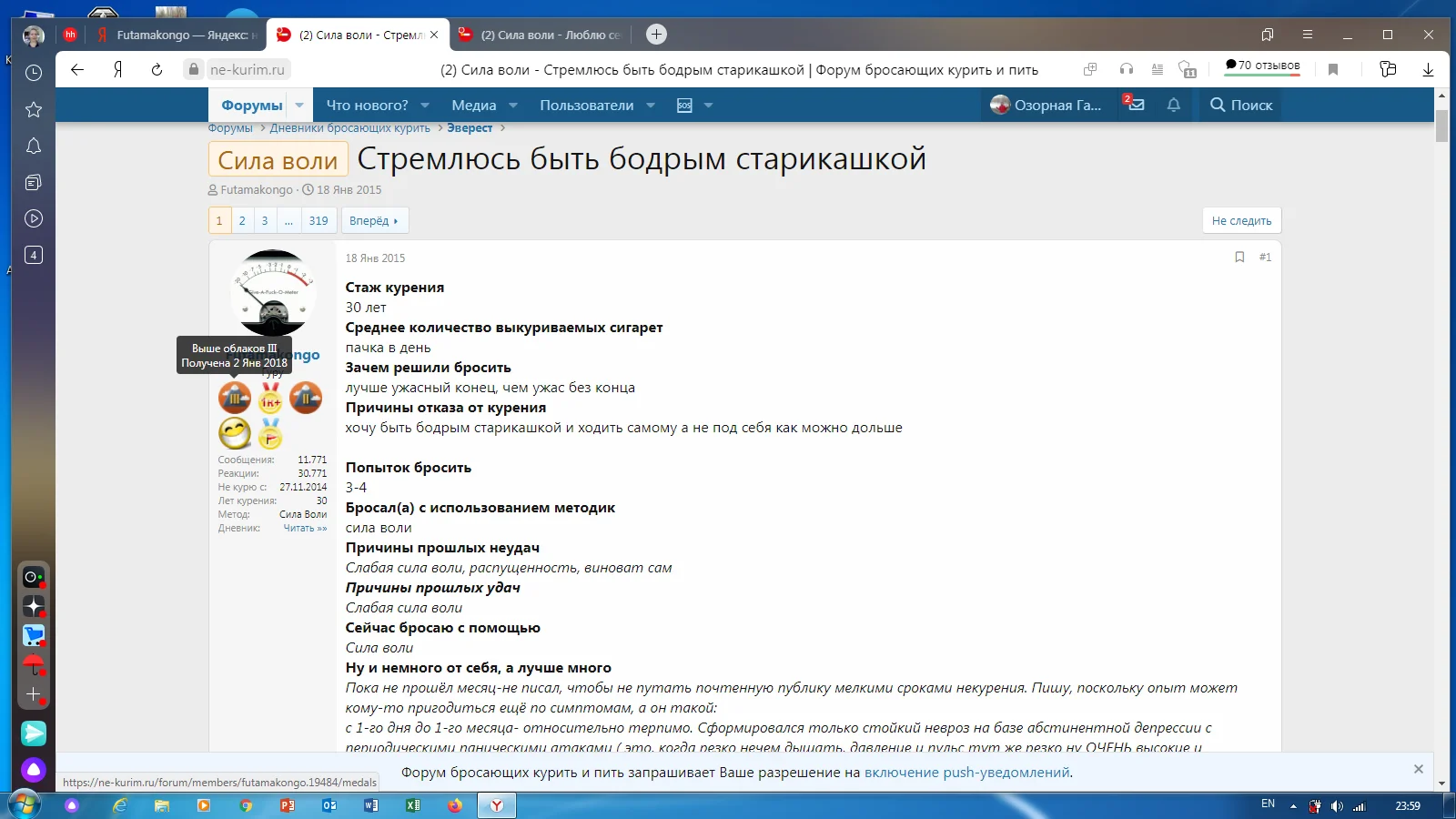Open the 'Медиа' menu item

[473, 105]
